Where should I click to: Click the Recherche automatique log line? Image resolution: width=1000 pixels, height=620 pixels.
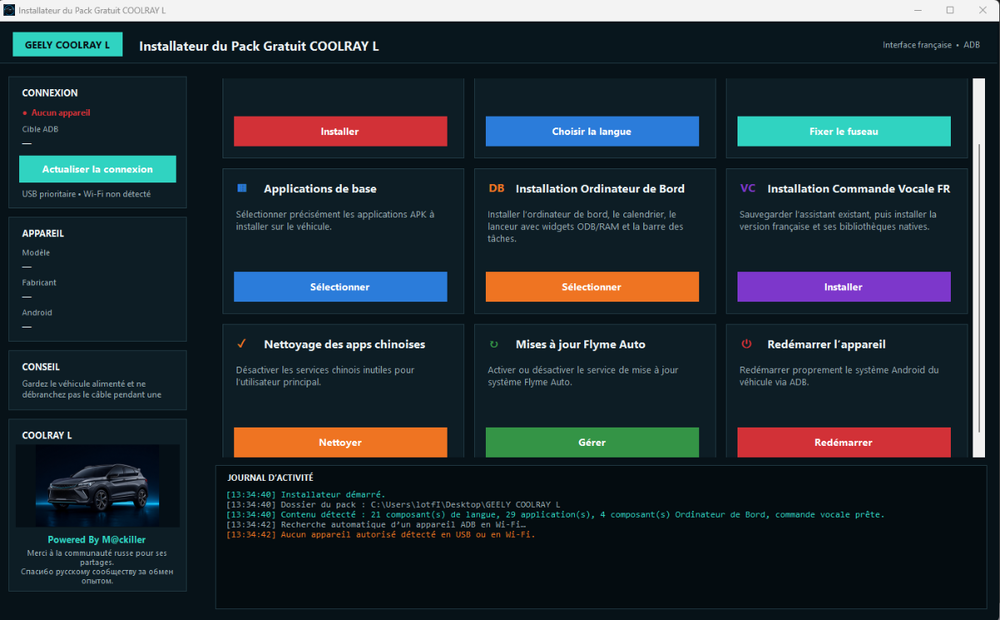[376, 525]
